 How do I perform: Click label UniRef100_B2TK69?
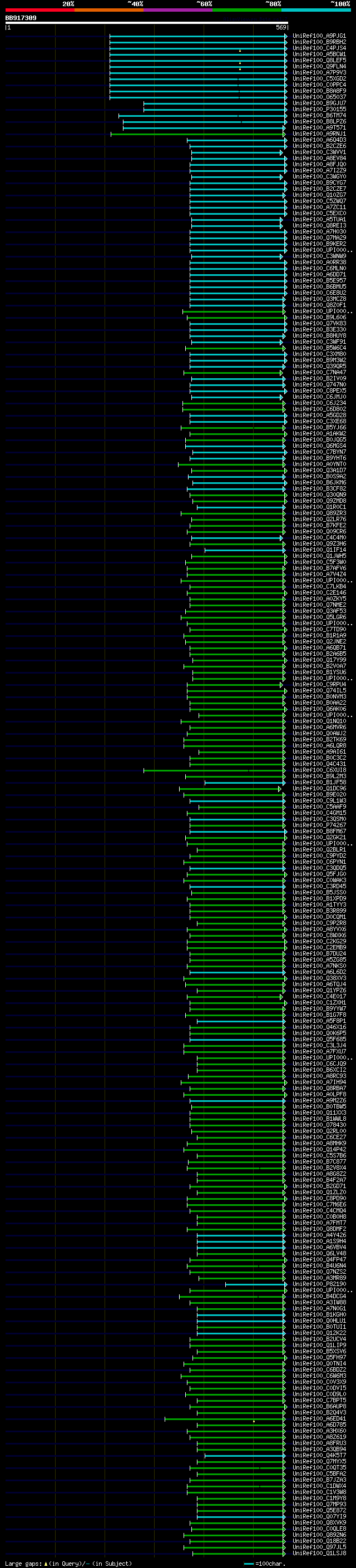pos(319,739)
